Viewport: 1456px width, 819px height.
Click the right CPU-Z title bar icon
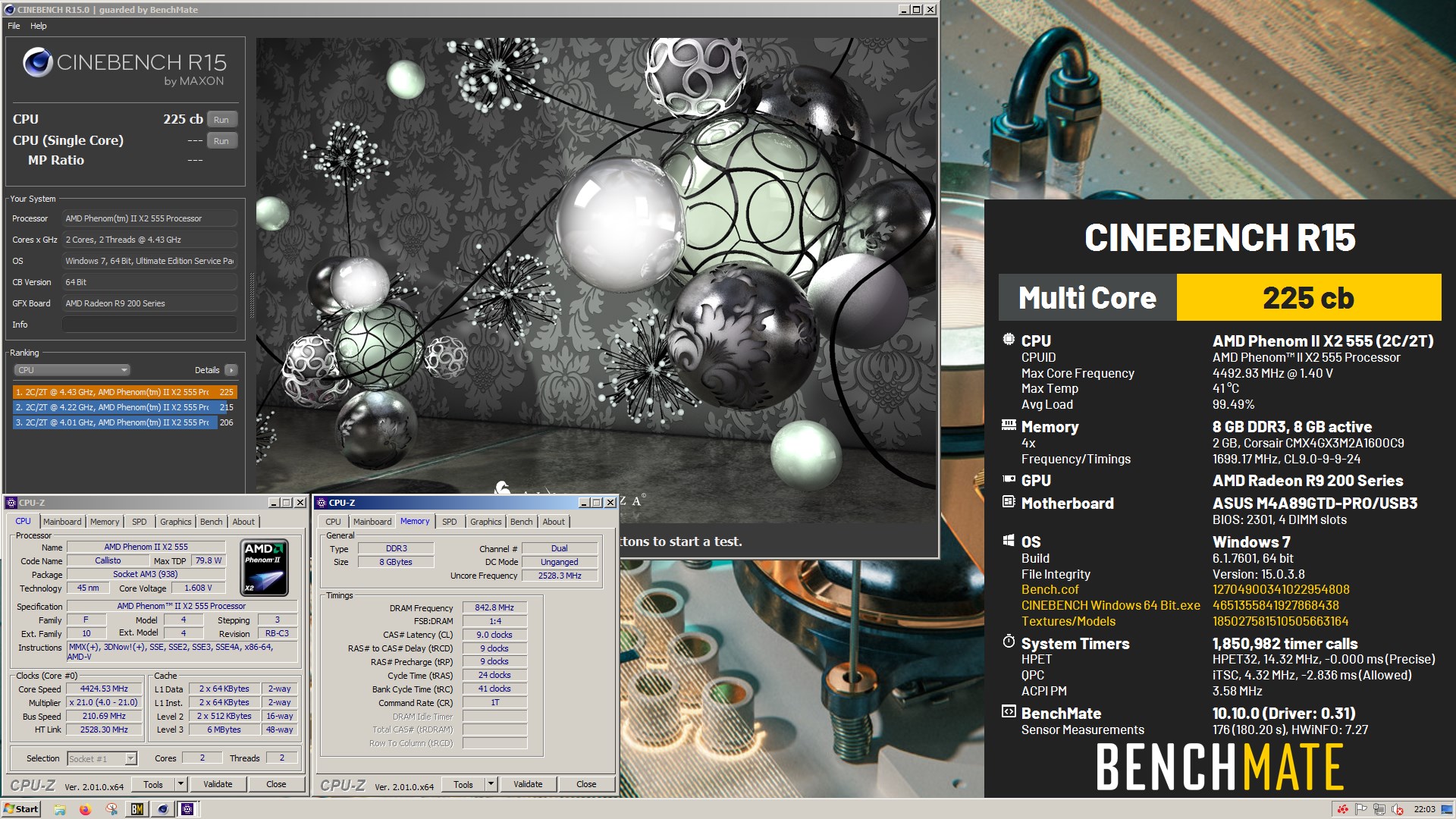click(x=322, y=503)
